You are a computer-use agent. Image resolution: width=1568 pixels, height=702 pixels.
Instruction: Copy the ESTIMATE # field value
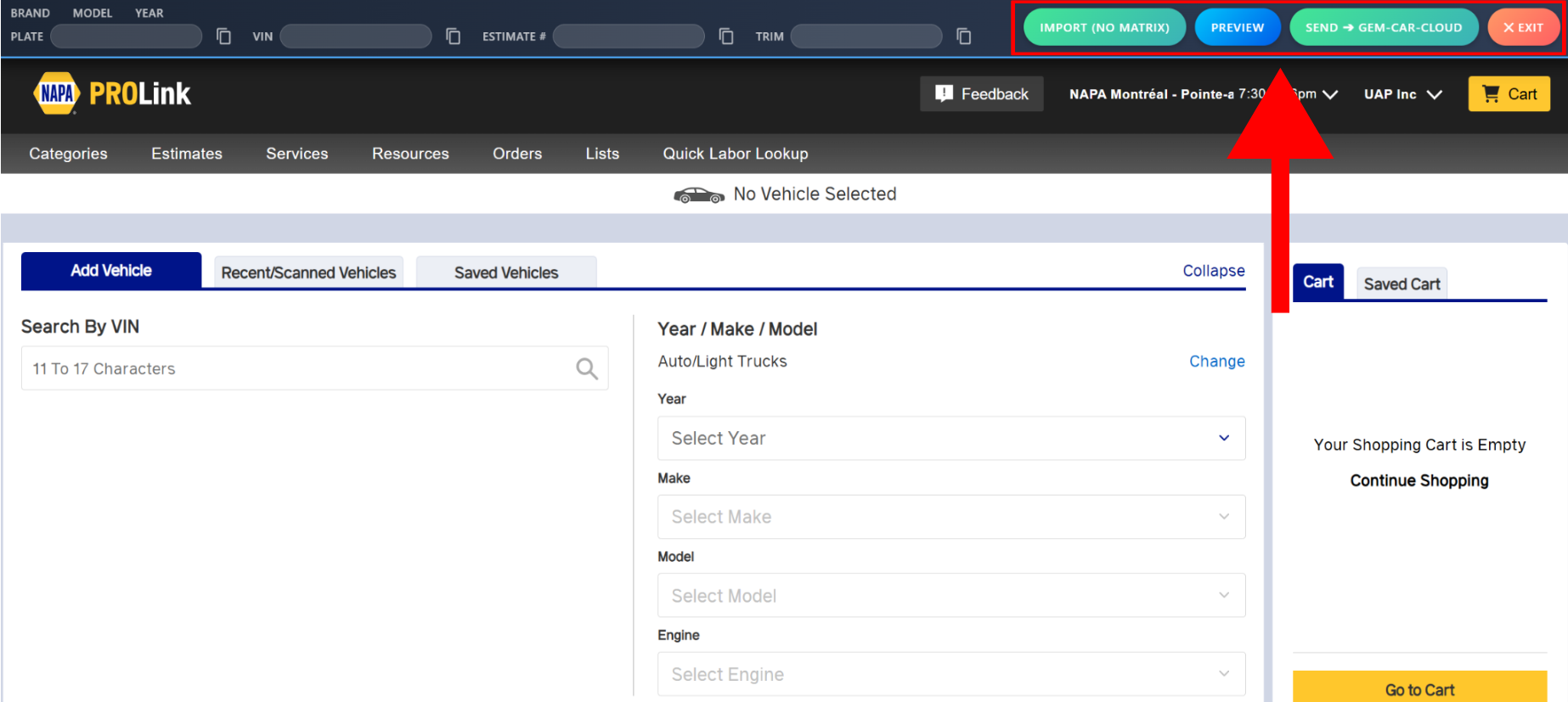[x=726, y=37]
